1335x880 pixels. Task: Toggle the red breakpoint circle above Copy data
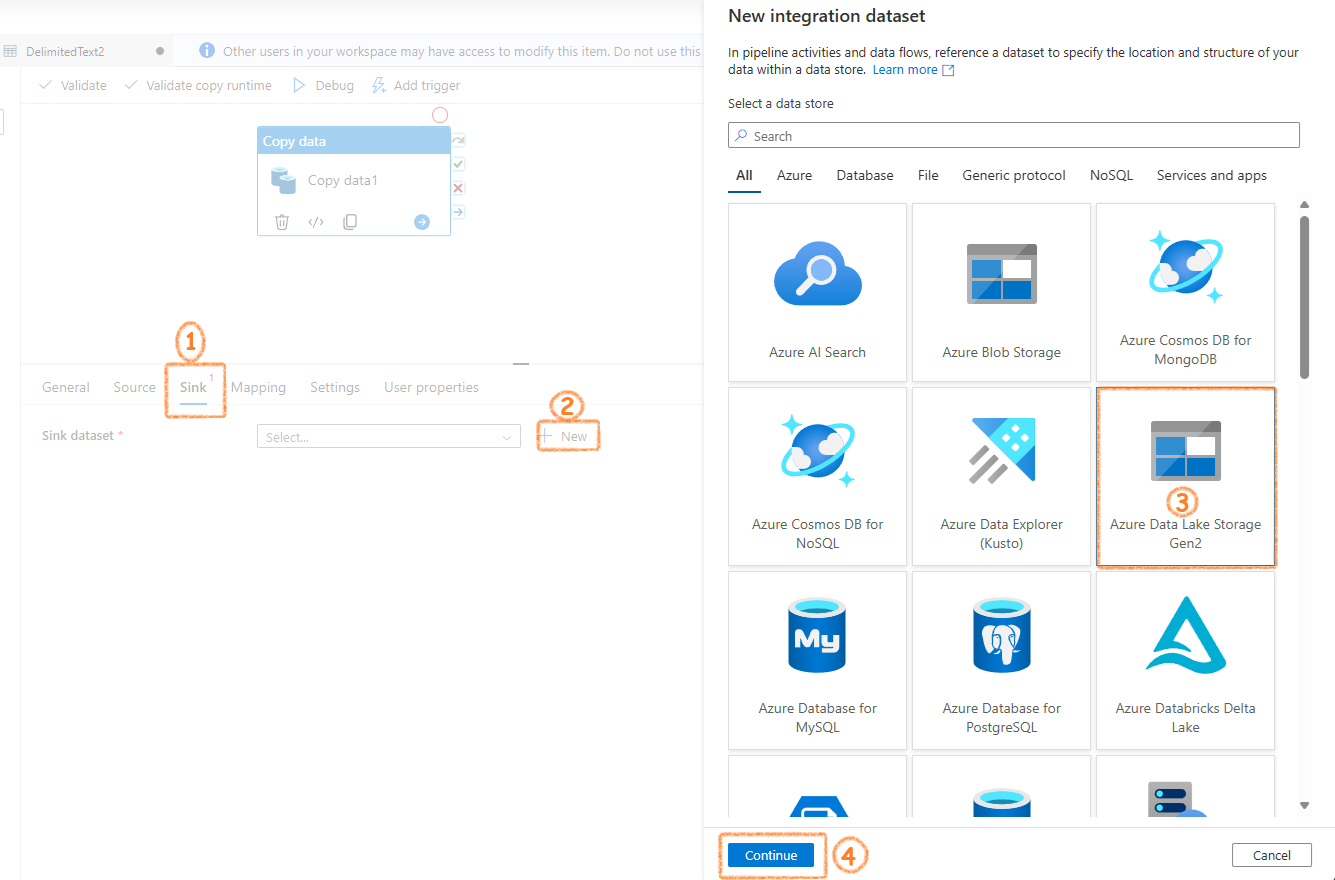(440, 115)
